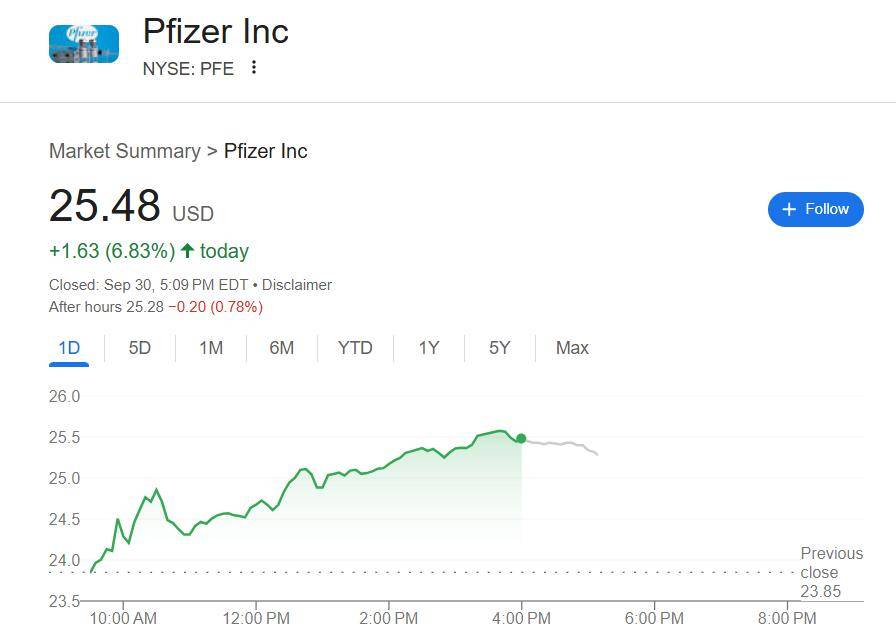Viewport: 896px width, 640px height.
Task: Click the Previous close 23.85 label
Action: click(x=830, y=572)
